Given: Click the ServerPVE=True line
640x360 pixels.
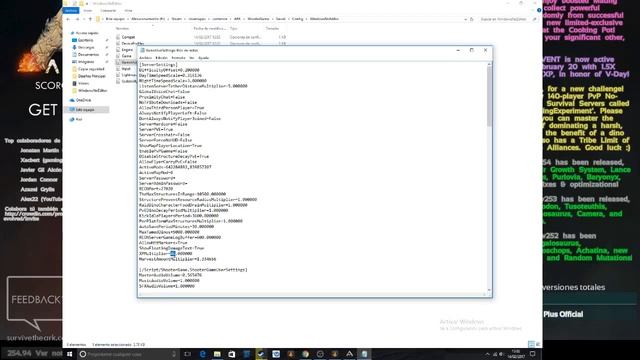Looking at the screenshot, I should pos(156,129).
